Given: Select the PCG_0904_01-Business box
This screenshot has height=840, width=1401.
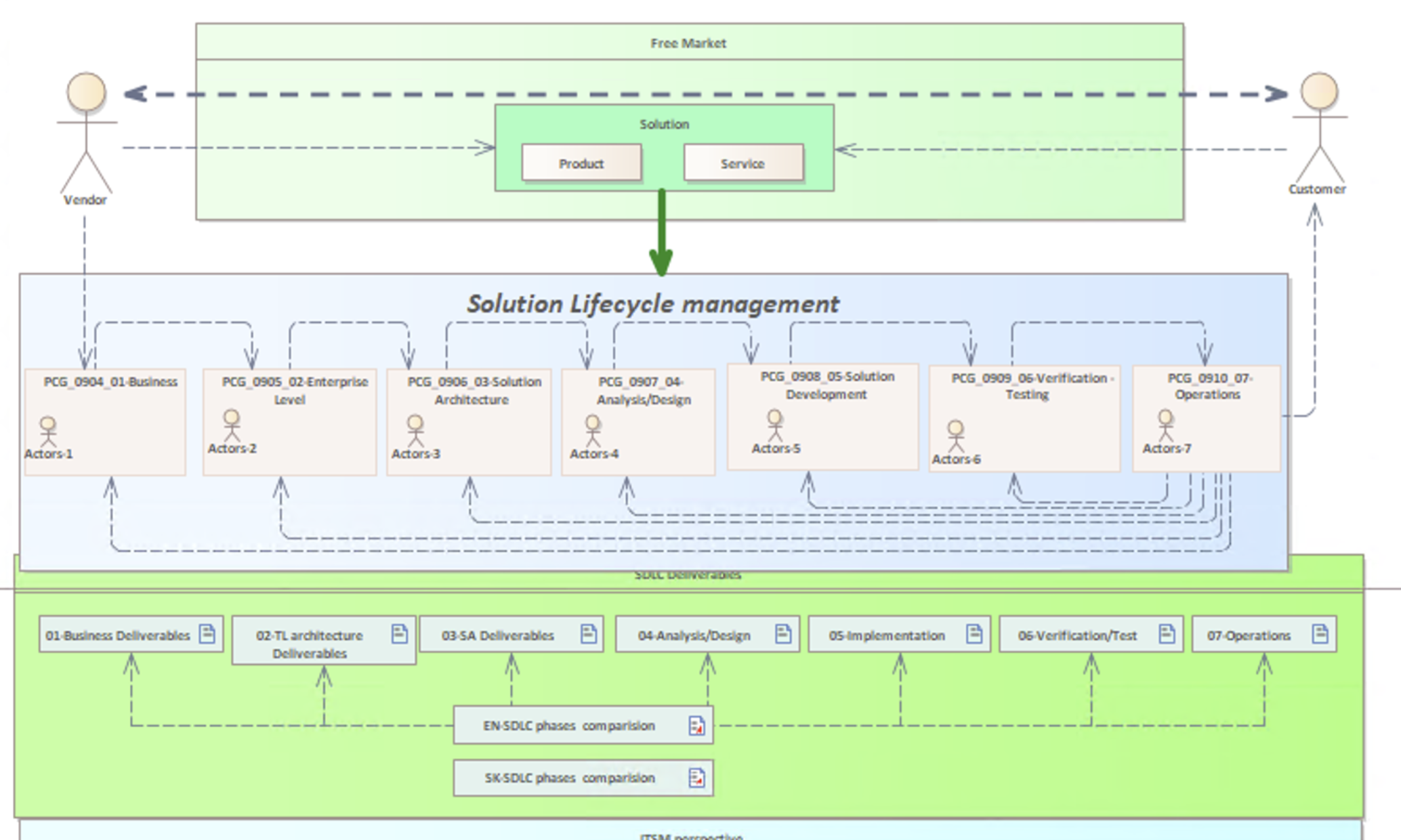Looking at the screenshot, I should coord(105,421).
